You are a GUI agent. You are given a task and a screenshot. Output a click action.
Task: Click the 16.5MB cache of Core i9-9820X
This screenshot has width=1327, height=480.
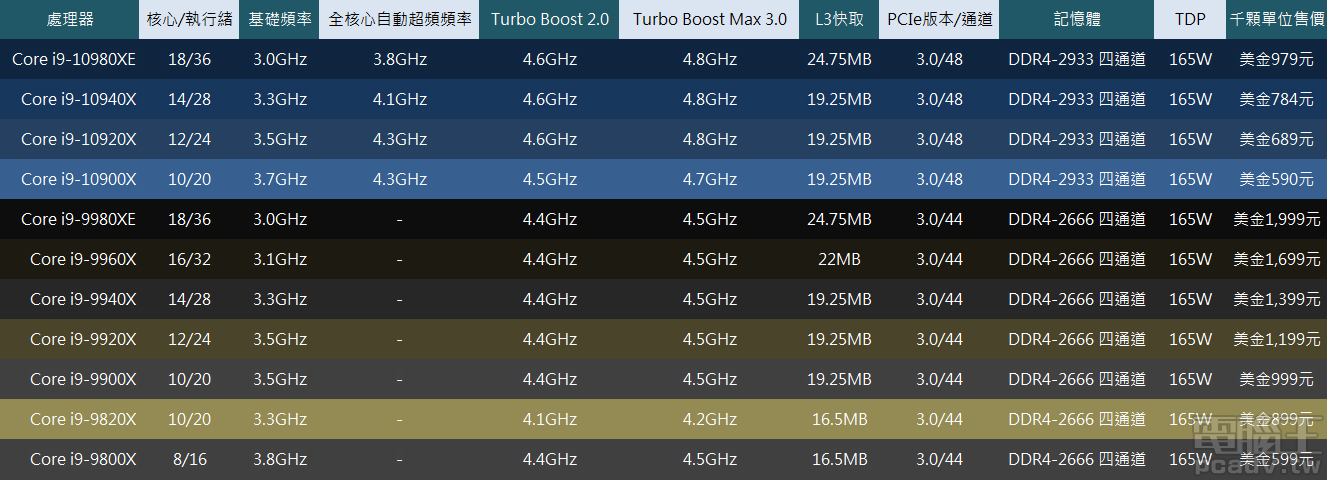click(x=839, y=419)
